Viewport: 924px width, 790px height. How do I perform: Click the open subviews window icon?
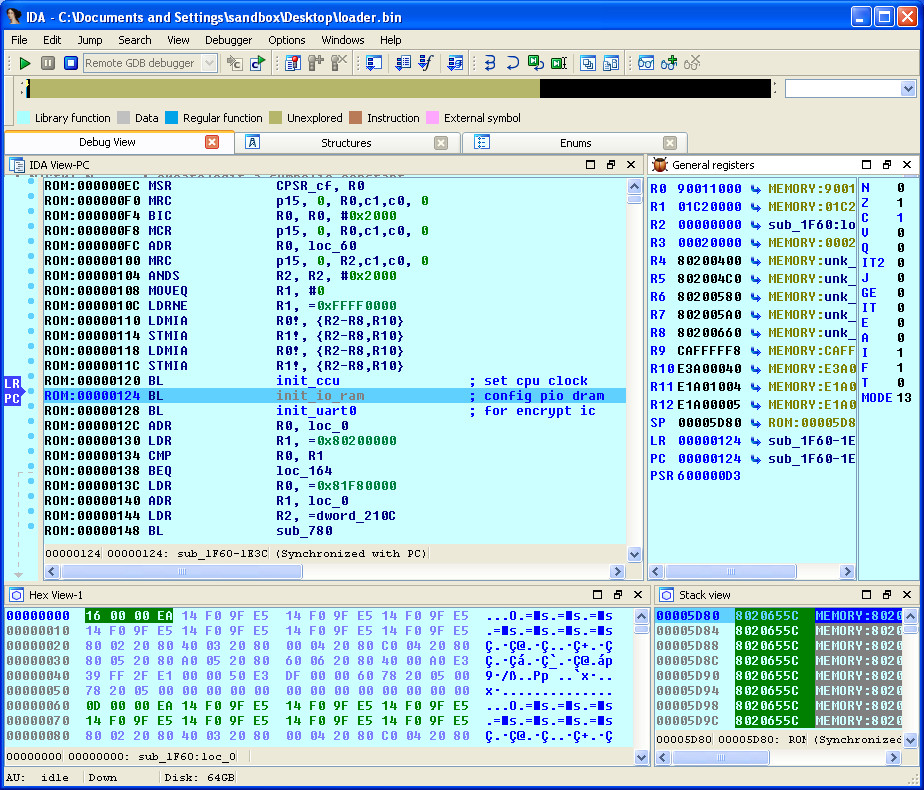pos(588,63)
